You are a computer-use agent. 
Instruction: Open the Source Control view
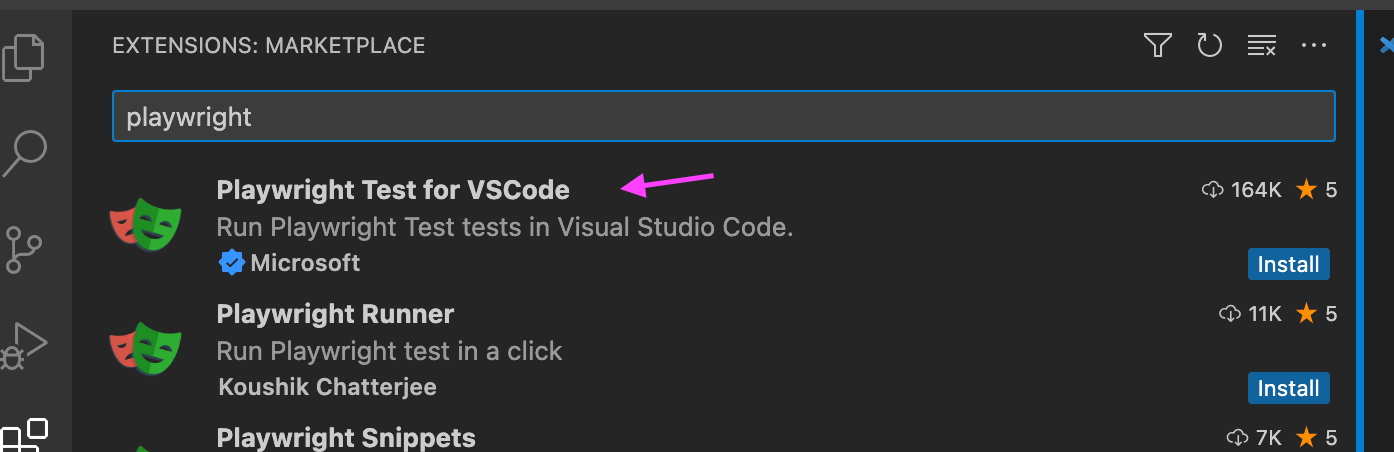coord(25,249)
